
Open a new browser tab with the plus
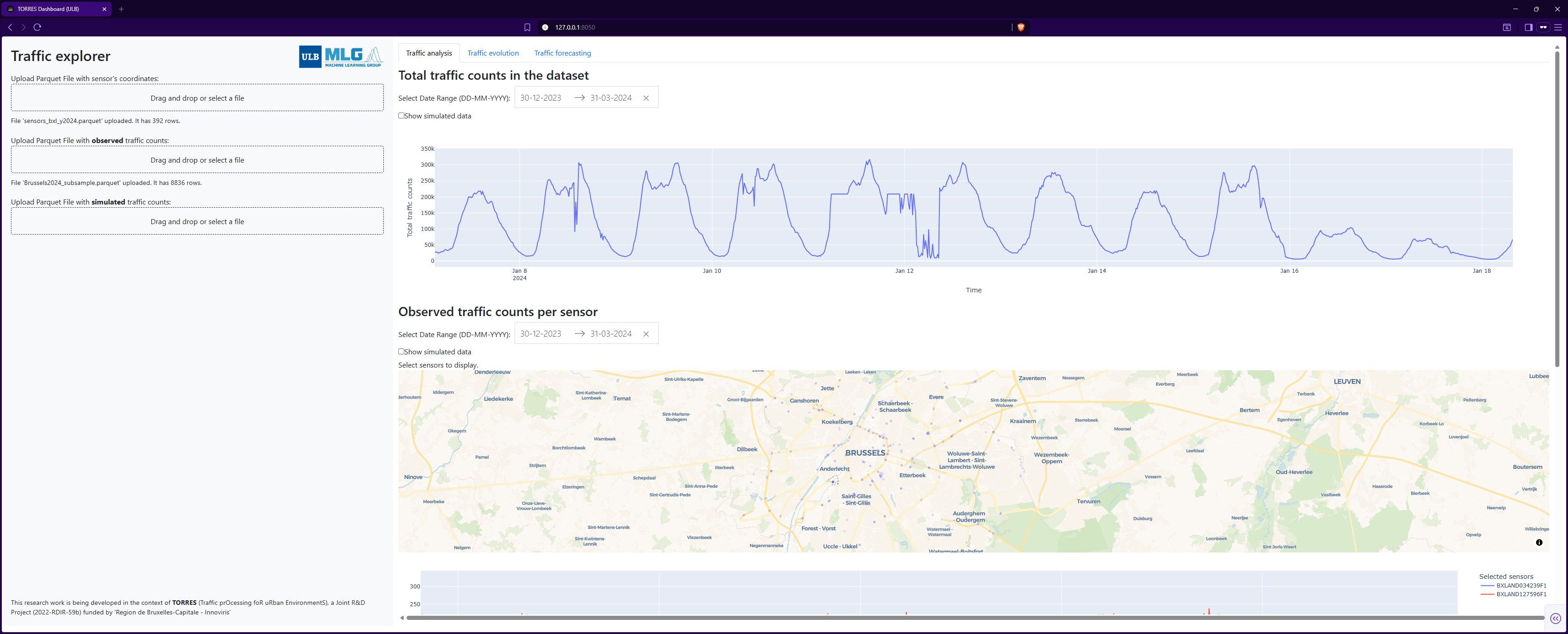(x=121, y=9)
